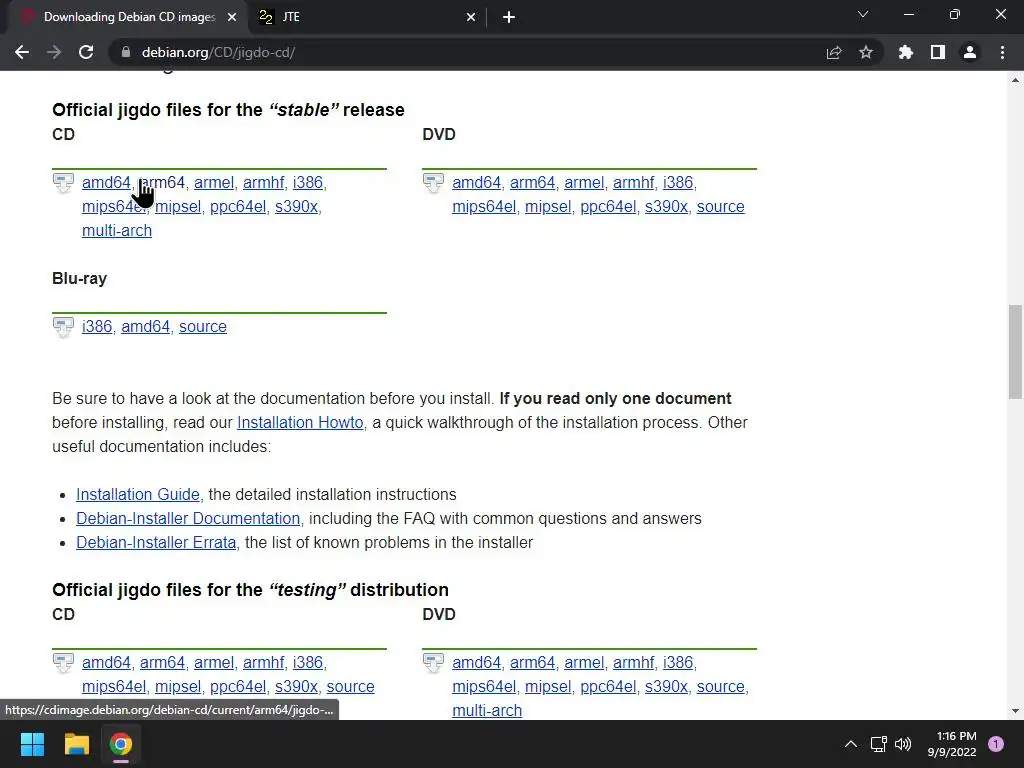
Task: Open a new browser tab
Action: click(x=509, y=18)
